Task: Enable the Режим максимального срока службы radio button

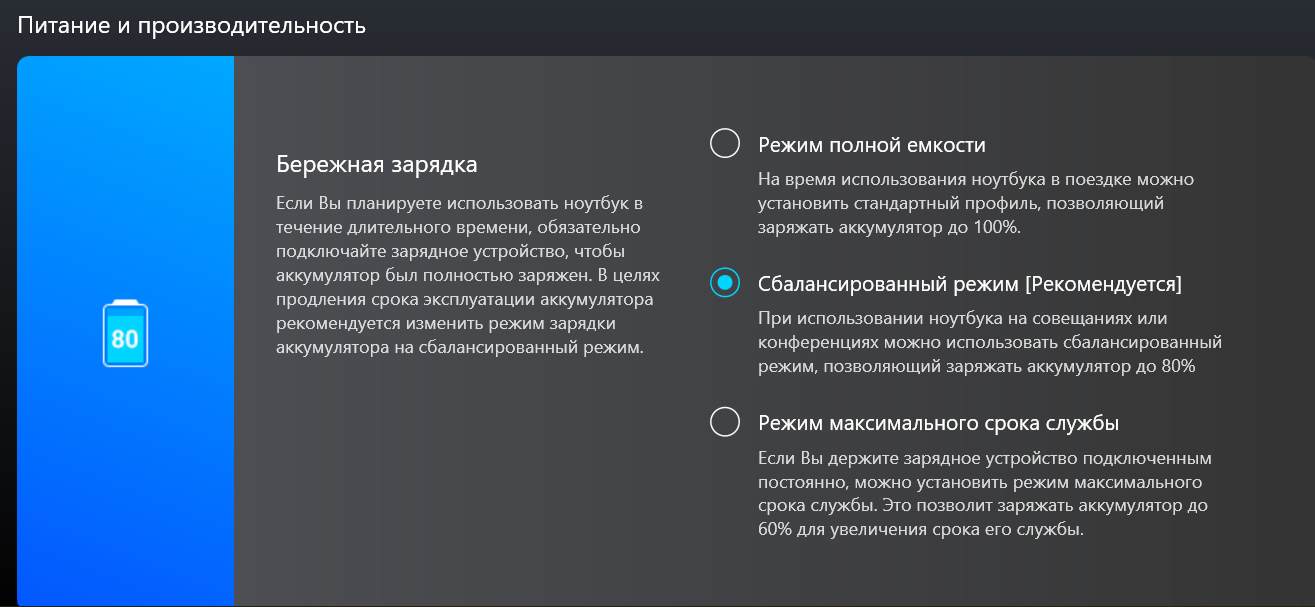Action: pyautogui.click(x=724, y=422)
